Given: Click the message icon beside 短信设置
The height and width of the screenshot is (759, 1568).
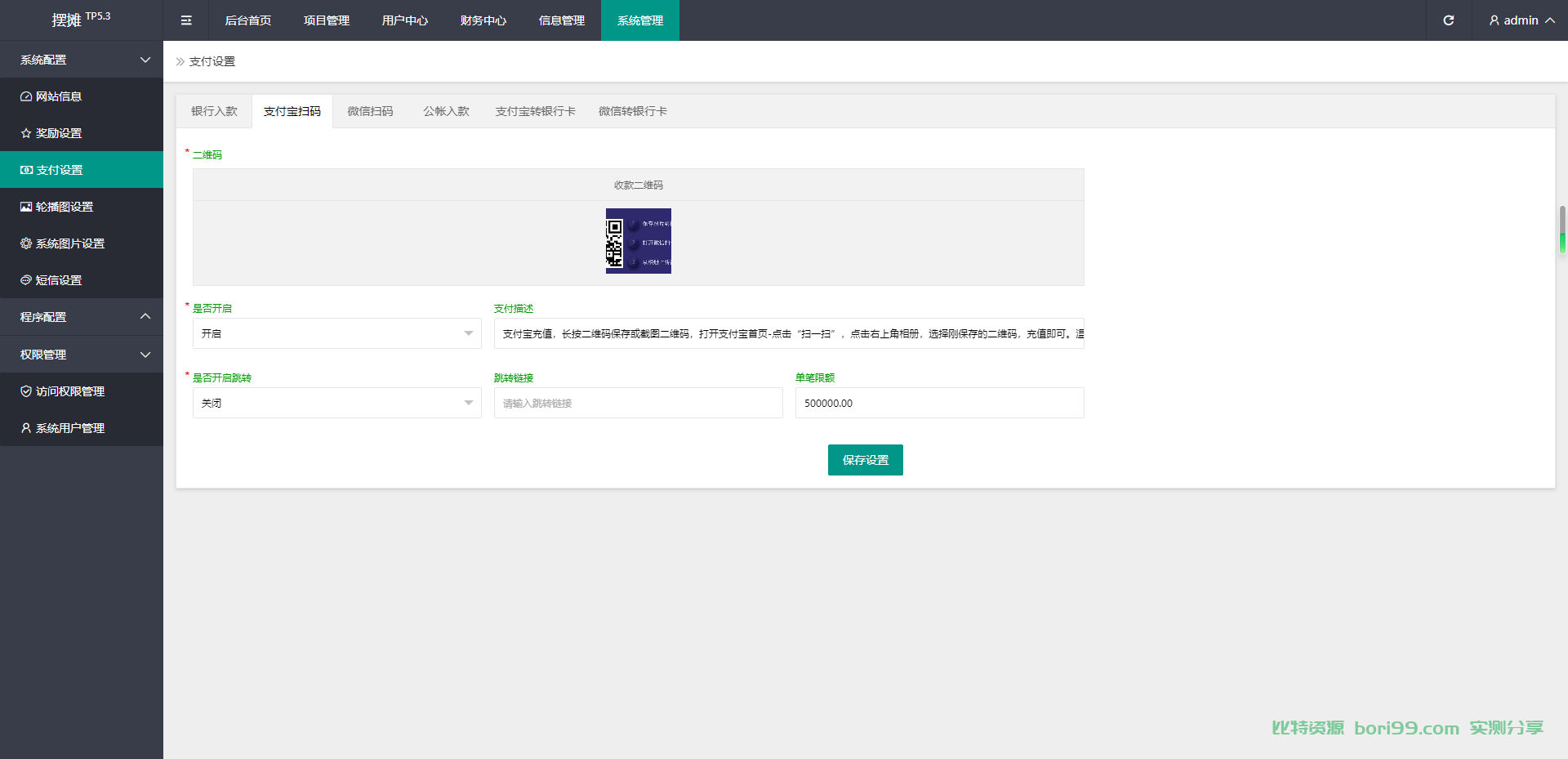Looking at the screenshot, I should point(26,280).
